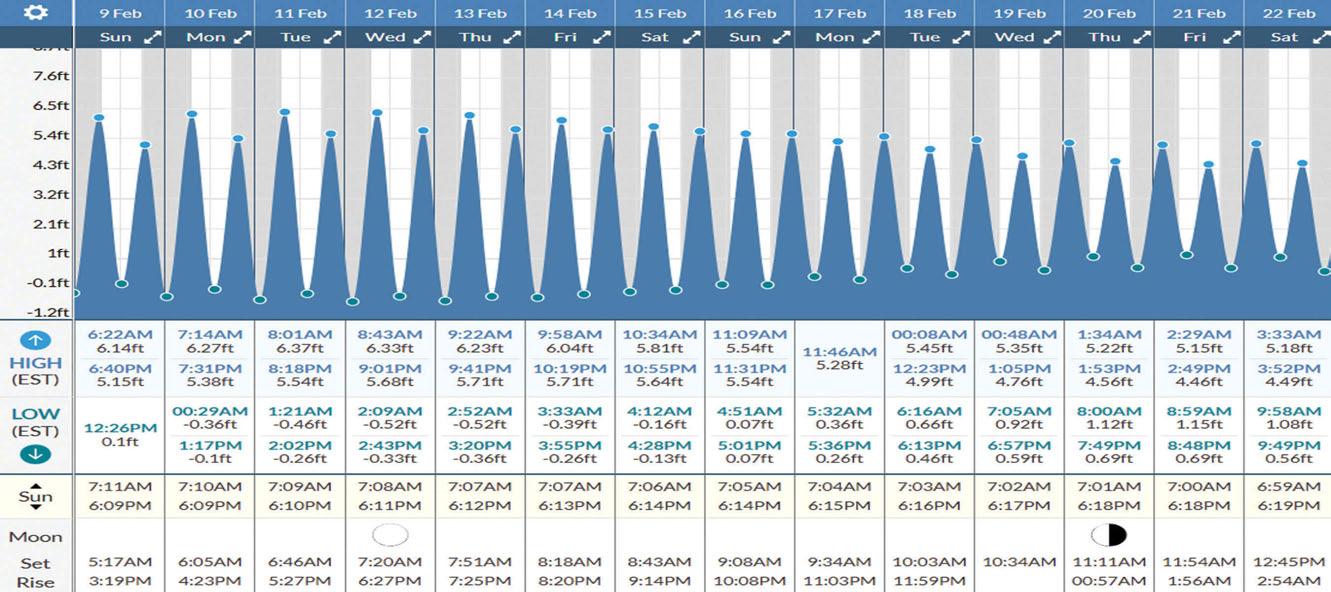Viewport: 1331px width, 592px height.
Task: Expand the 12 Feb Wednesday column
Action: [421, 38]
